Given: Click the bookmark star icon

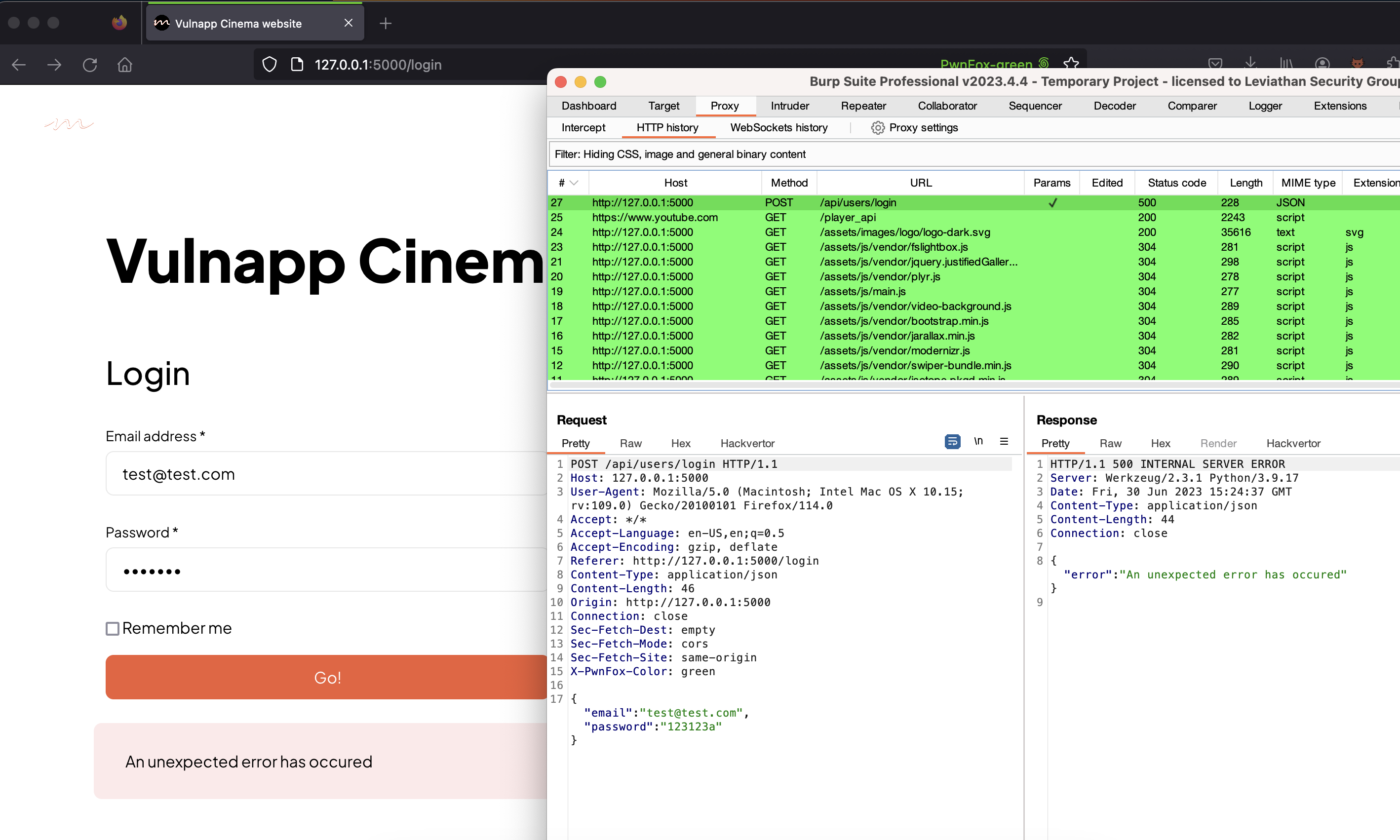Looking at the screenshot, I should click(1071, 63).
